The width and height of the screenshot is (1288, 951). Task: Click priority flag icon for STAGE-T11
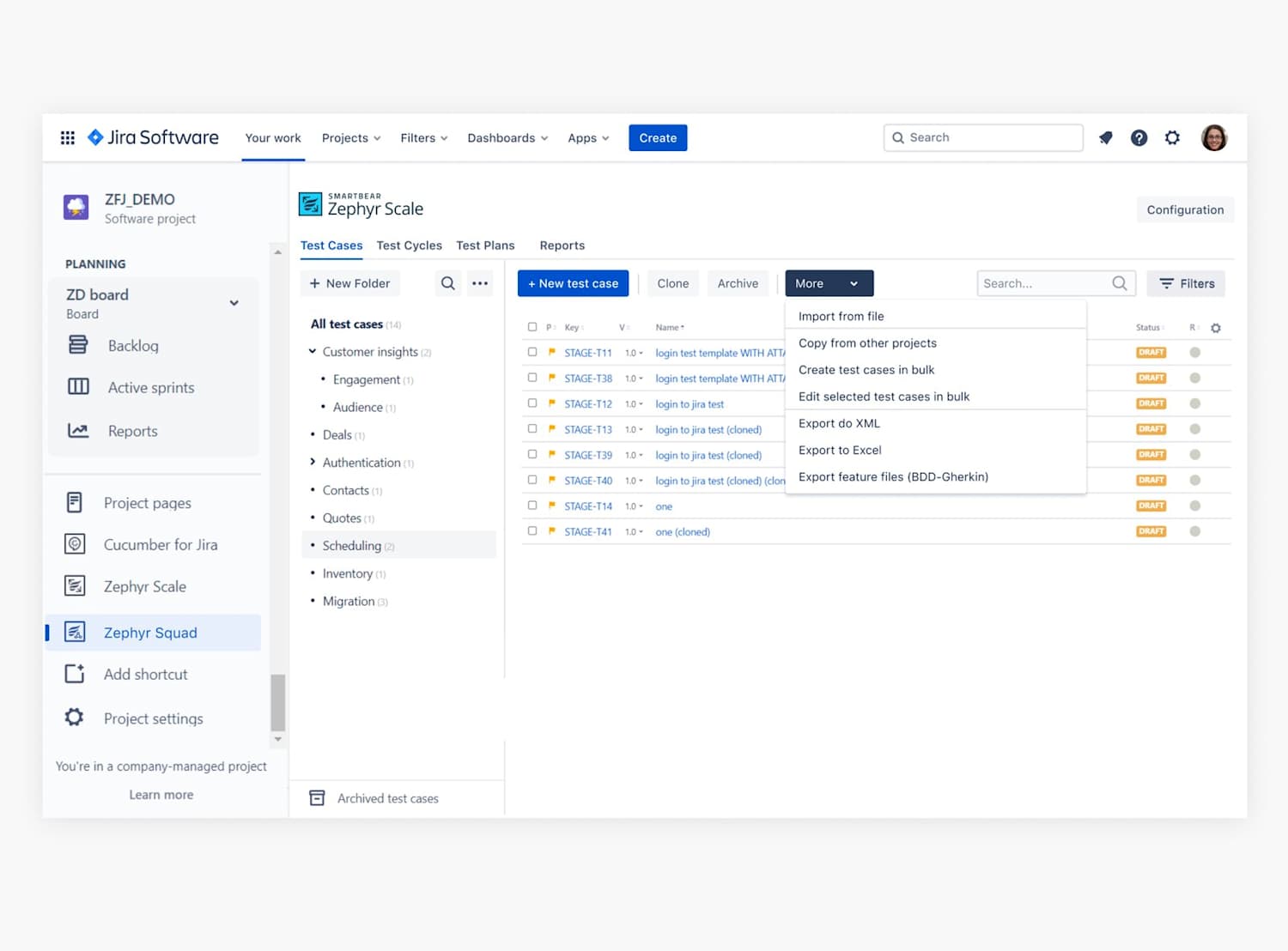tap(551, 352)
